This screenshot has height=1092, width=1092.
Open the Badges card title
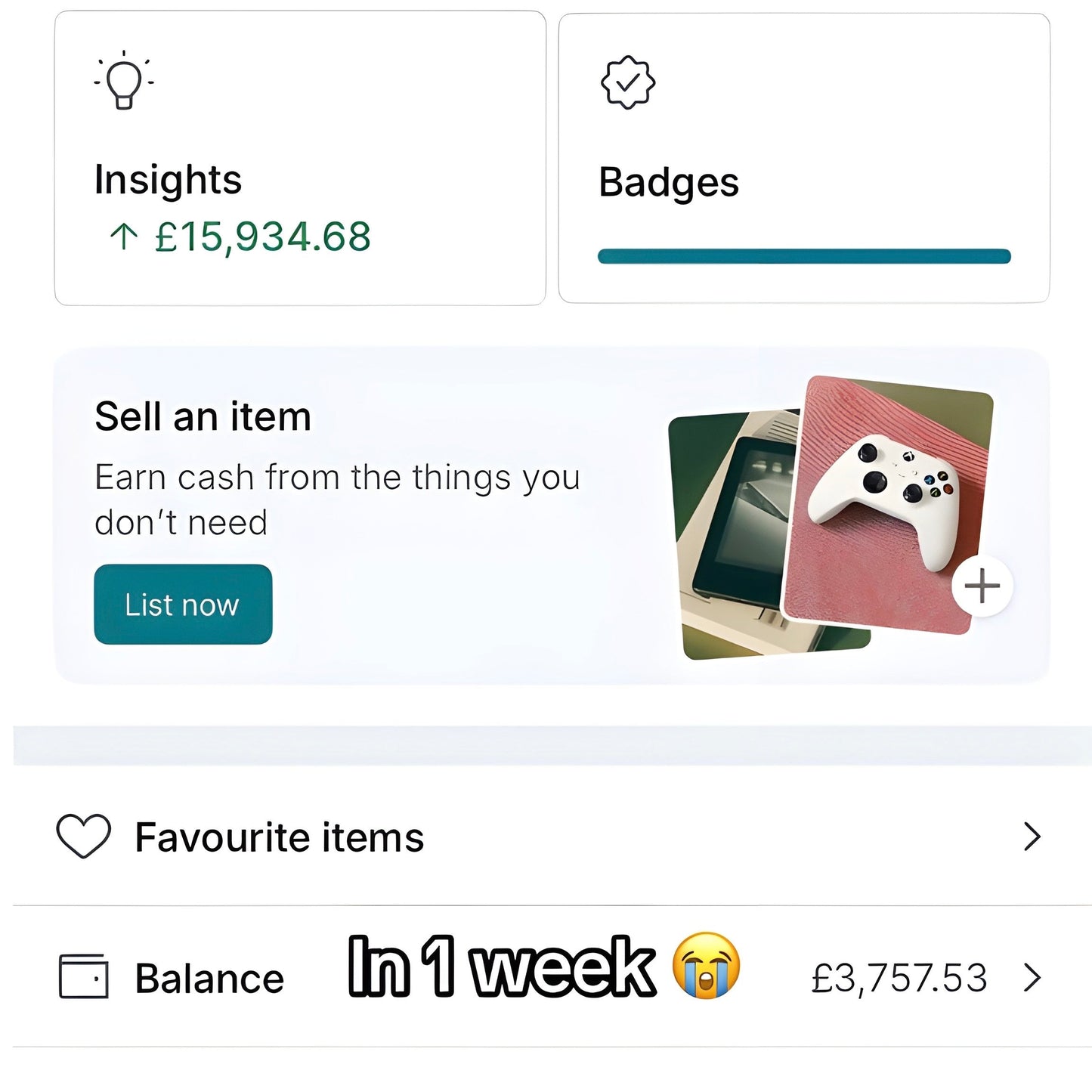pyautogui.click(x=668, y=182)
